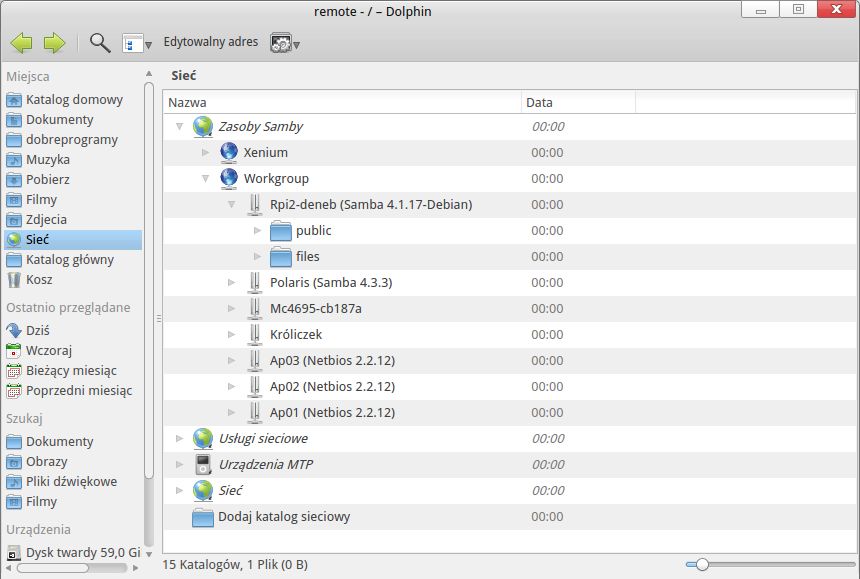Click the status bar folder count text
Viewport: 860px width, 579px height.
click(x=235, y=564)
